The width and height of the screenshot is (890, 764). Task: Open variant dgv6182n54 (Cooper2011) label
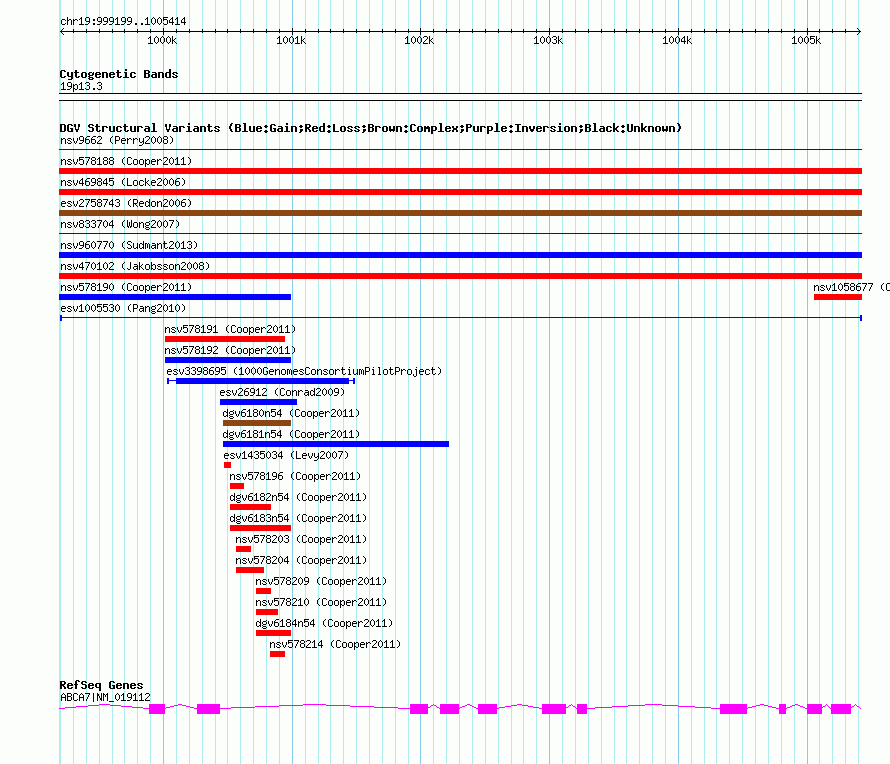click(298, 497)
